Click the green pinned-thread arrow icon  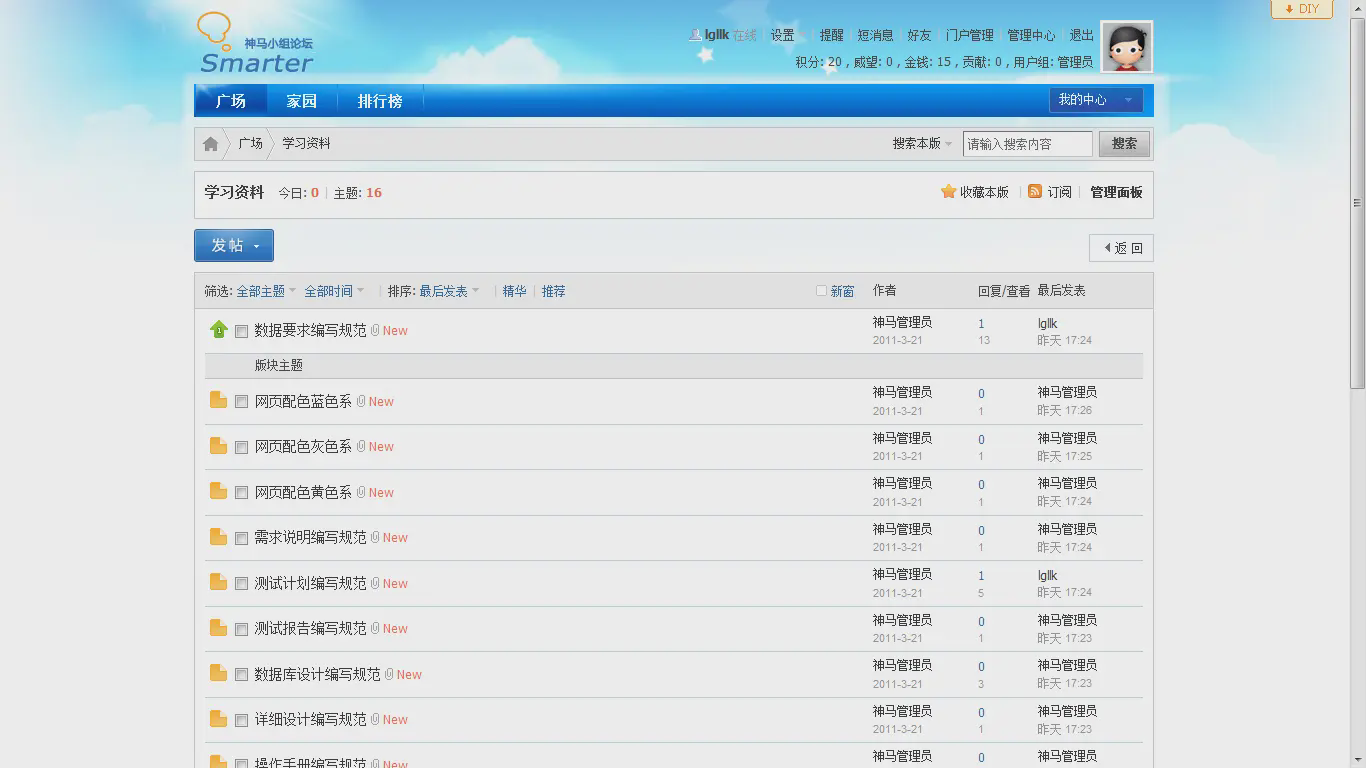[x=219, y=330]
